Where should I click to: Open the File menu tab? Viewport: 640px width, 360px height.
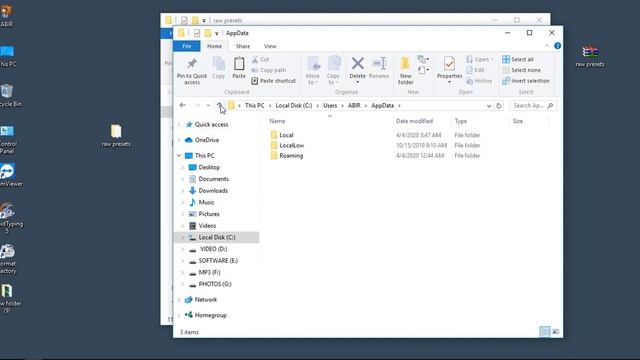pyautogui.click(x=187, y=46)
